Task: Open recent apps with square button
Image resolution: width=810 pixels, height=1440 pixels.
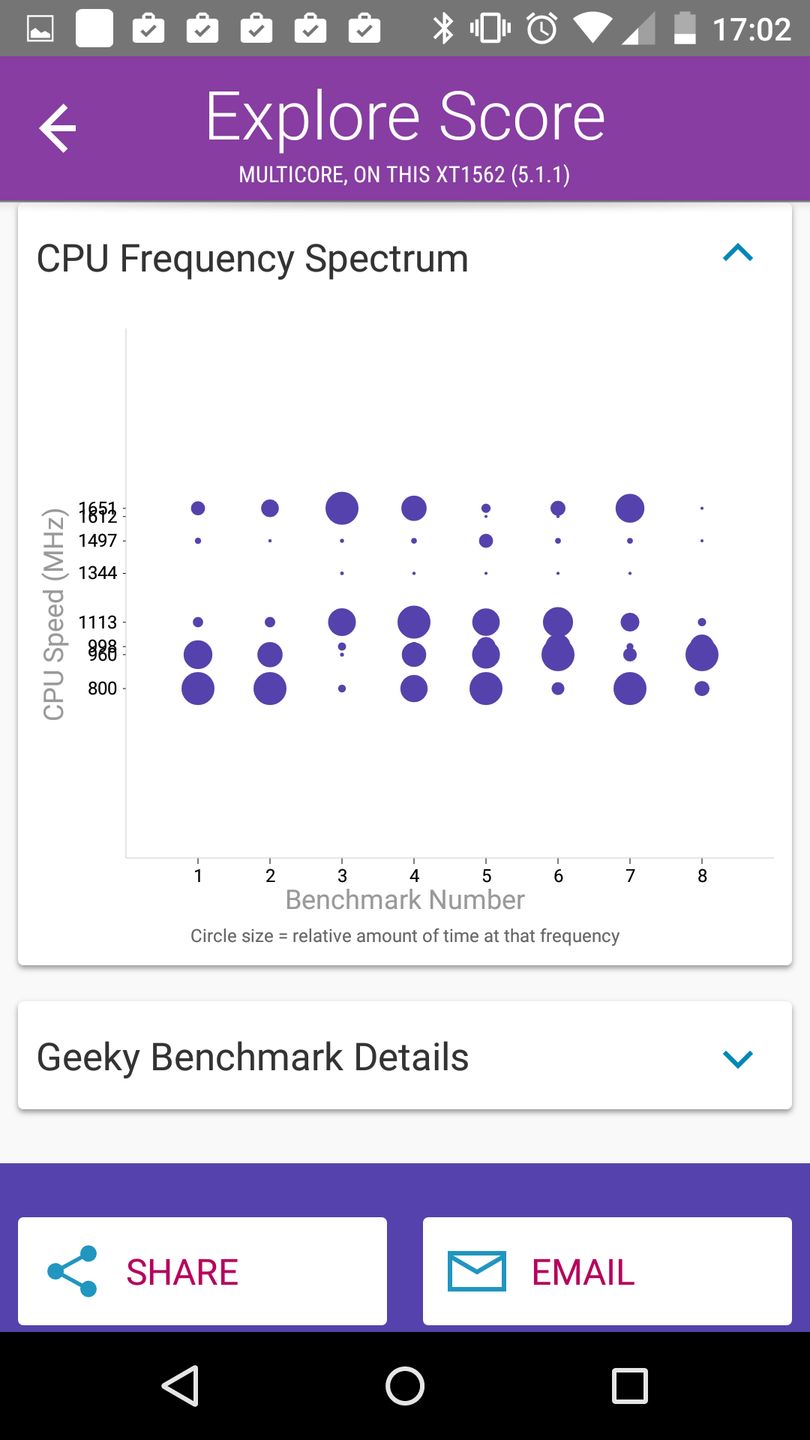Action: (x=629, y=1386)
